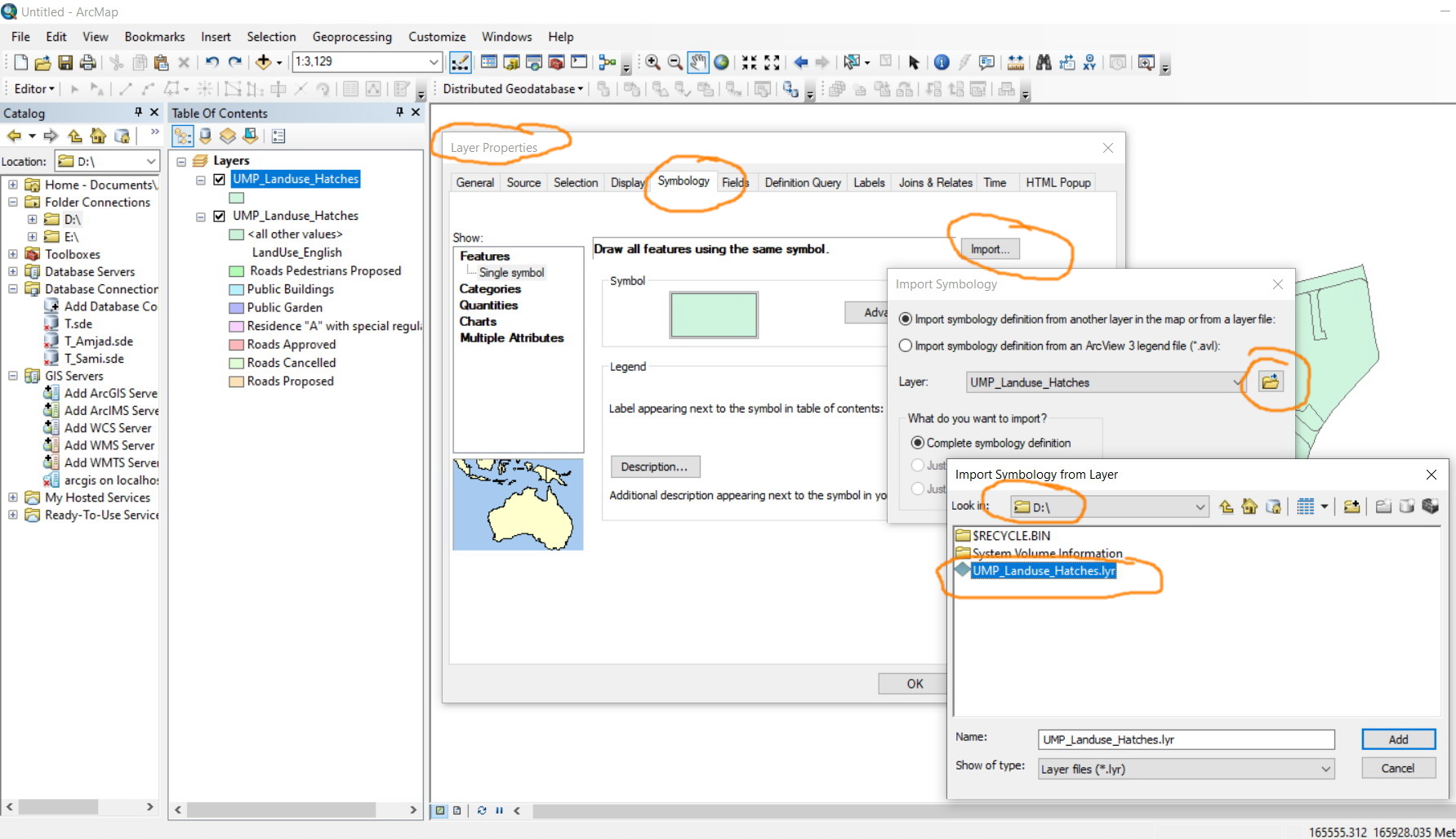Viewport: 1456px width, 839px height.
Task: Toggle visibility of UMP_Landuse_Hatches layer
Action: [218, 179]
